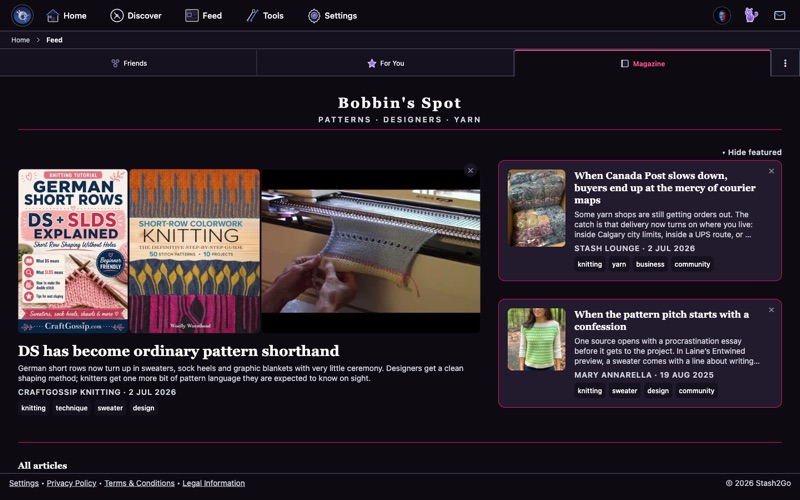Click STASH LOUNGE source line
Viewport: 800px width, 500px height.
click(x=634, y=248)
